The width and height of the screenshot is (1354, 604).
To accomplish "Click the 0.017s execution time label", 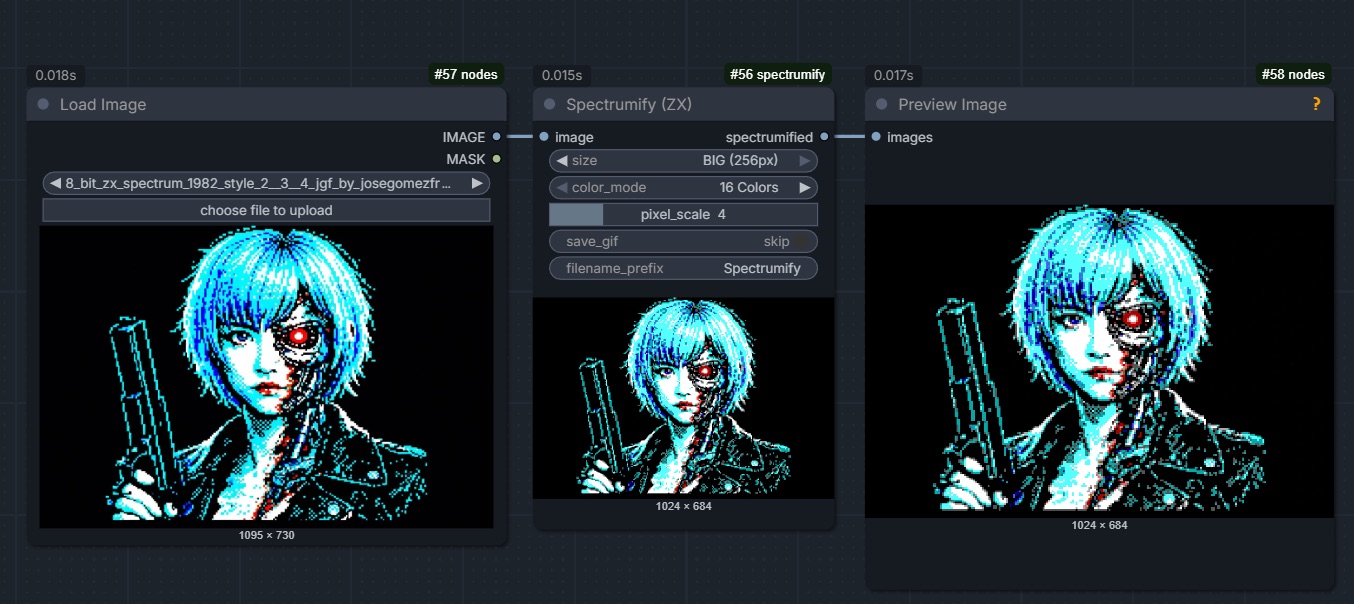I will coord(894,75).
